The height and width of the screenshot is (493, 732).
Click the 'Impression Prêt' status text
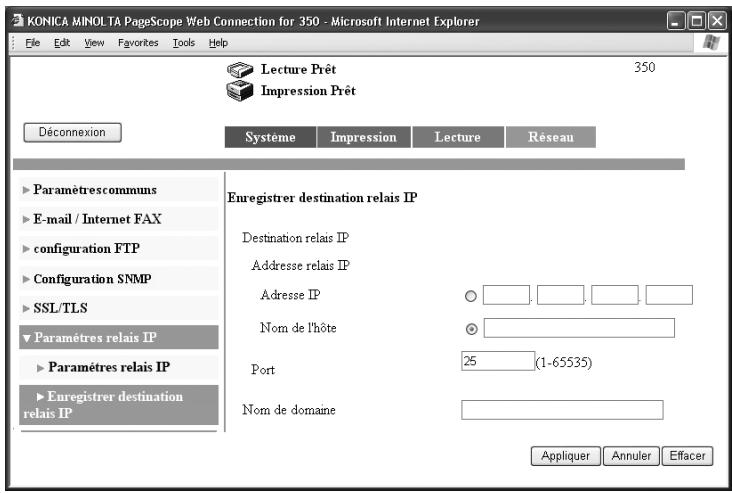pos(308,91)
